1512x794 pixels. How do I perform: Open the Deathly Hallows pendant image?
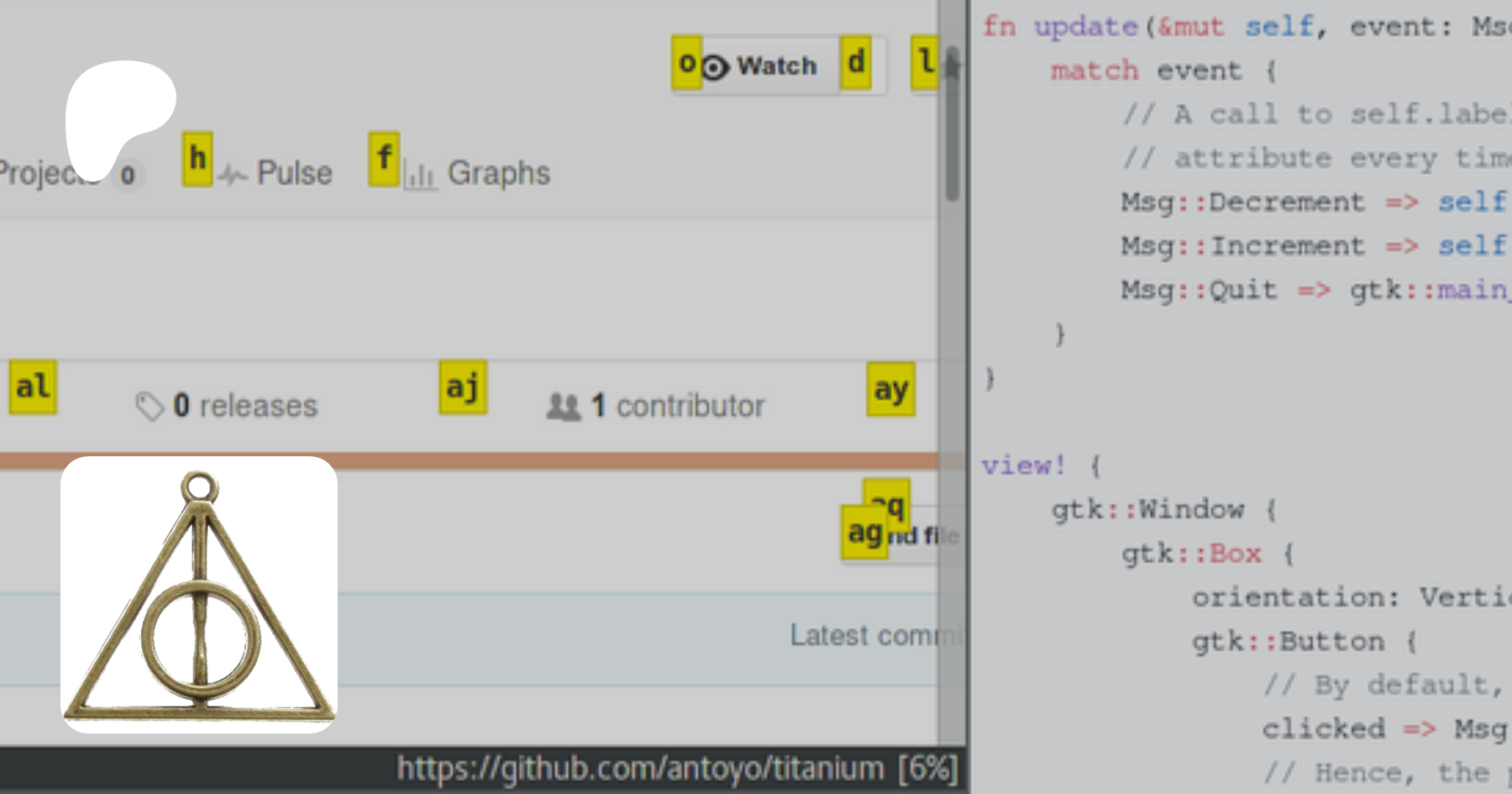tap(199, 595)
